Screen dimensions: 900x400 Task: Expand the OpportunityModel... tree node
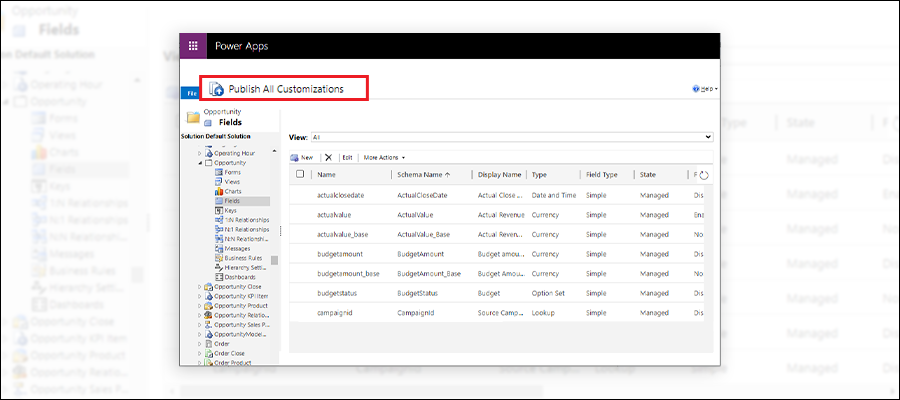coord(200,334)
